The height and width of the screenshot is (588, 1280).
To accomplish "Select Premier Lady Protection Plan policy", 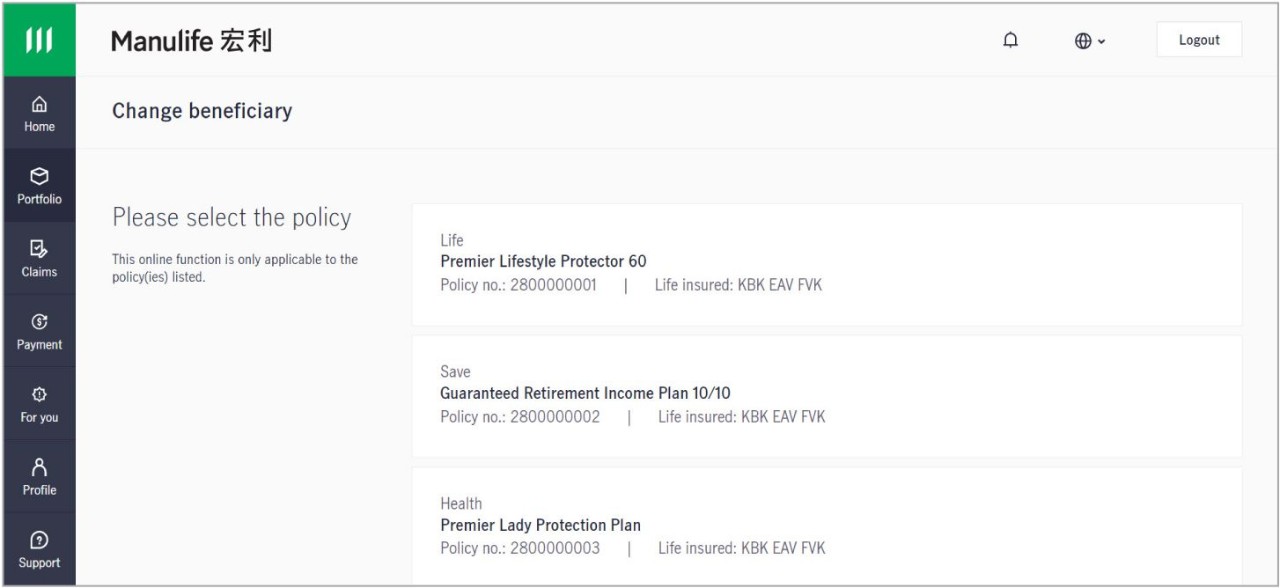I will pyautogui.click(x=827, y=526).
